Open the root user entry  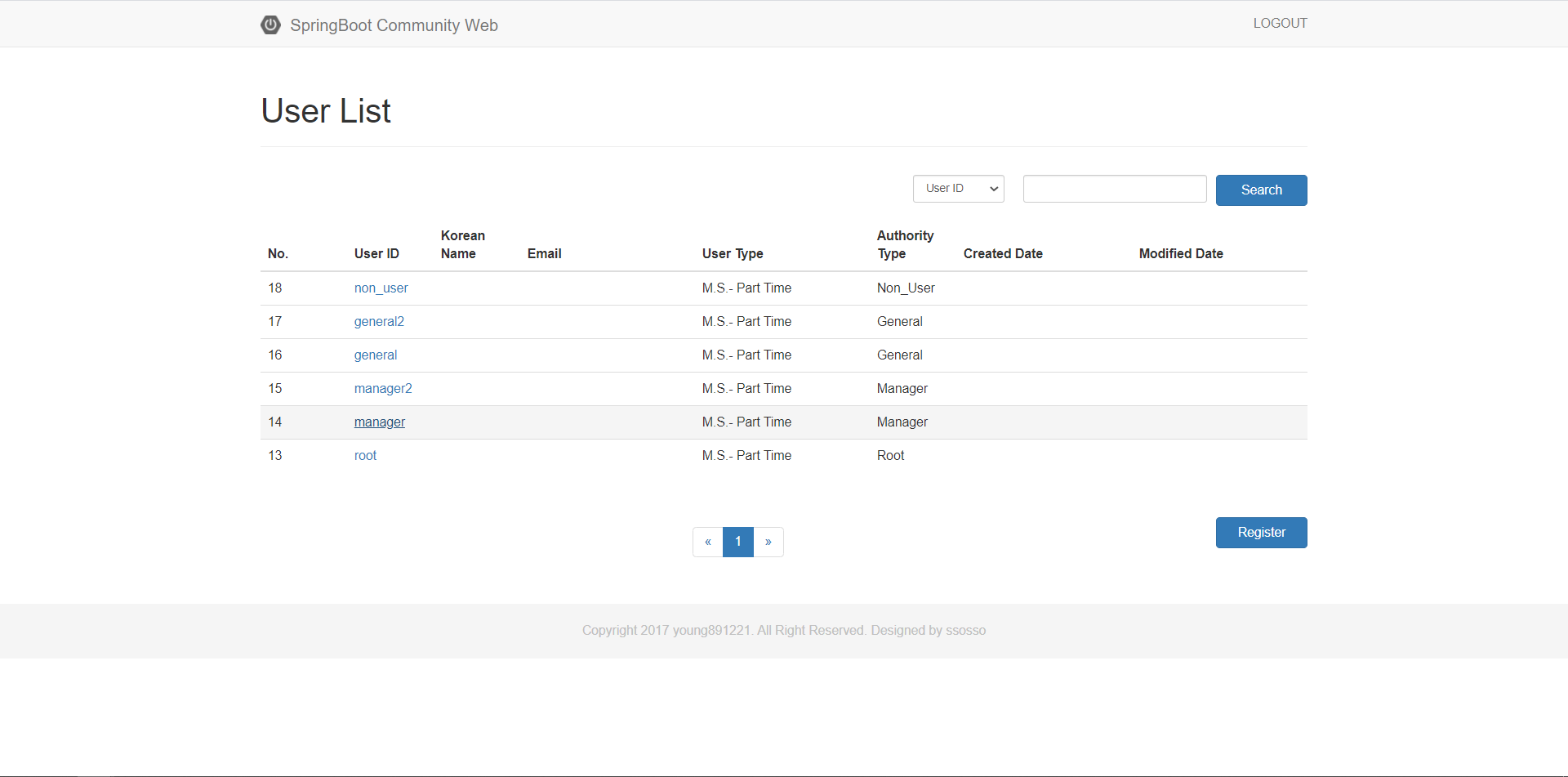click(x=365, y=456)
